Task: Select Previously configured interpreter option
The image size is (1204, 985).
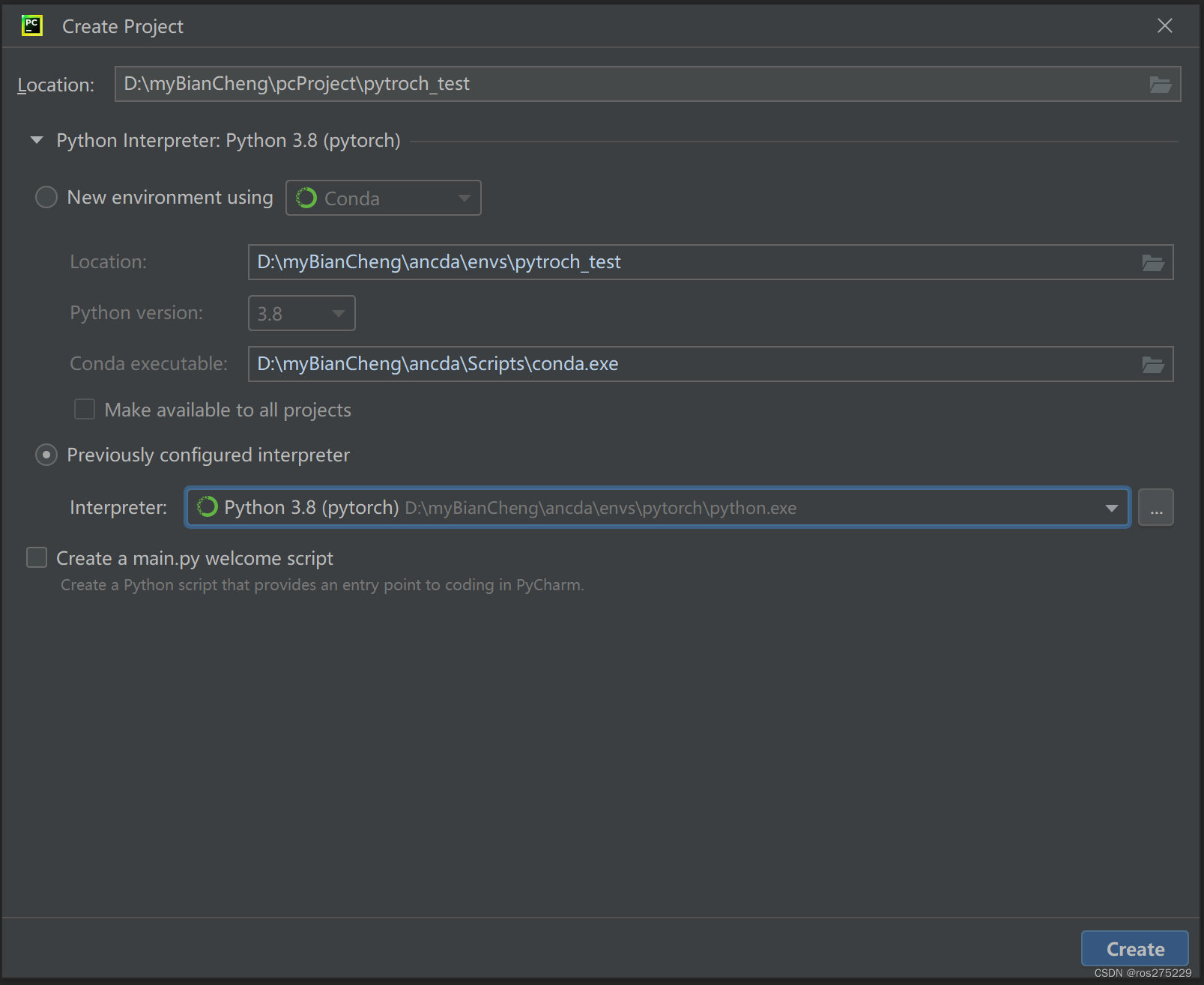Action: click(x=46, y=455)
